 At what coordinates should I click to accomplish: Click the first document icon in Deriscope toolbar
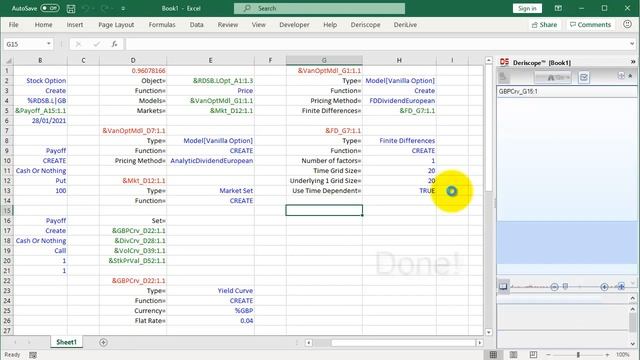503,77
